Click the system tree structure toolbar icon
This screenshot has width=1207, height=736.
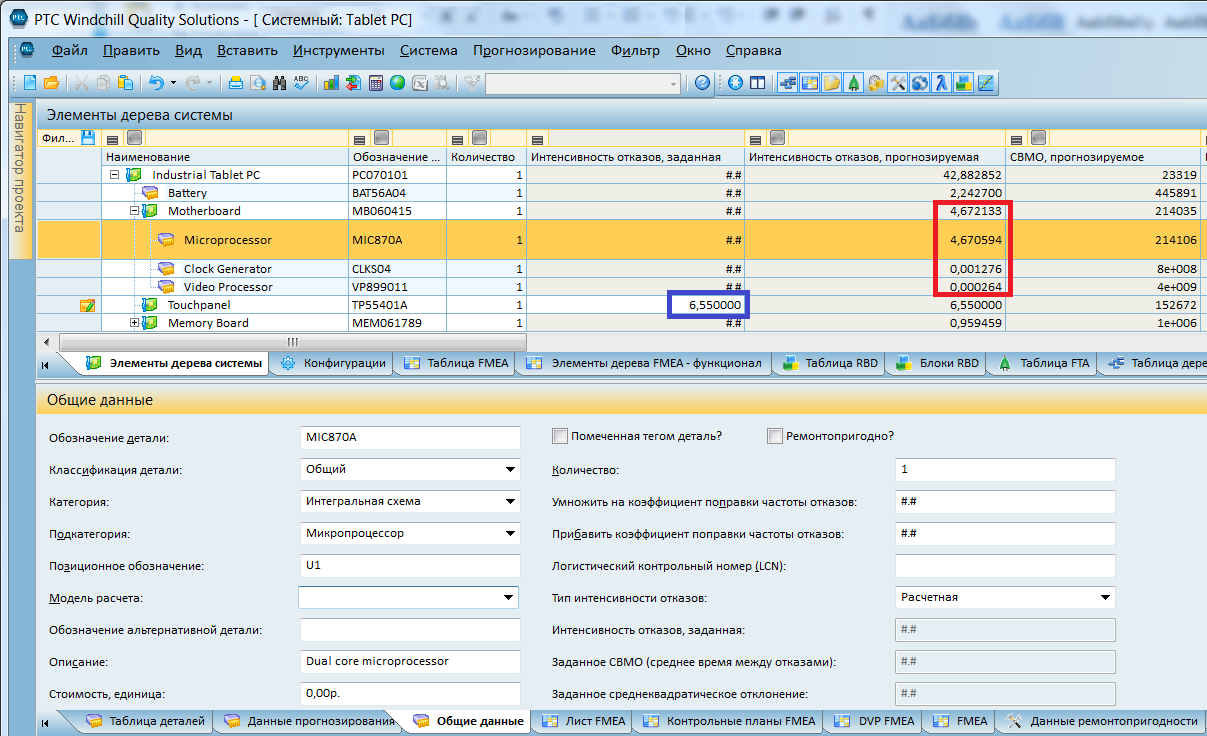pos(787,83)
